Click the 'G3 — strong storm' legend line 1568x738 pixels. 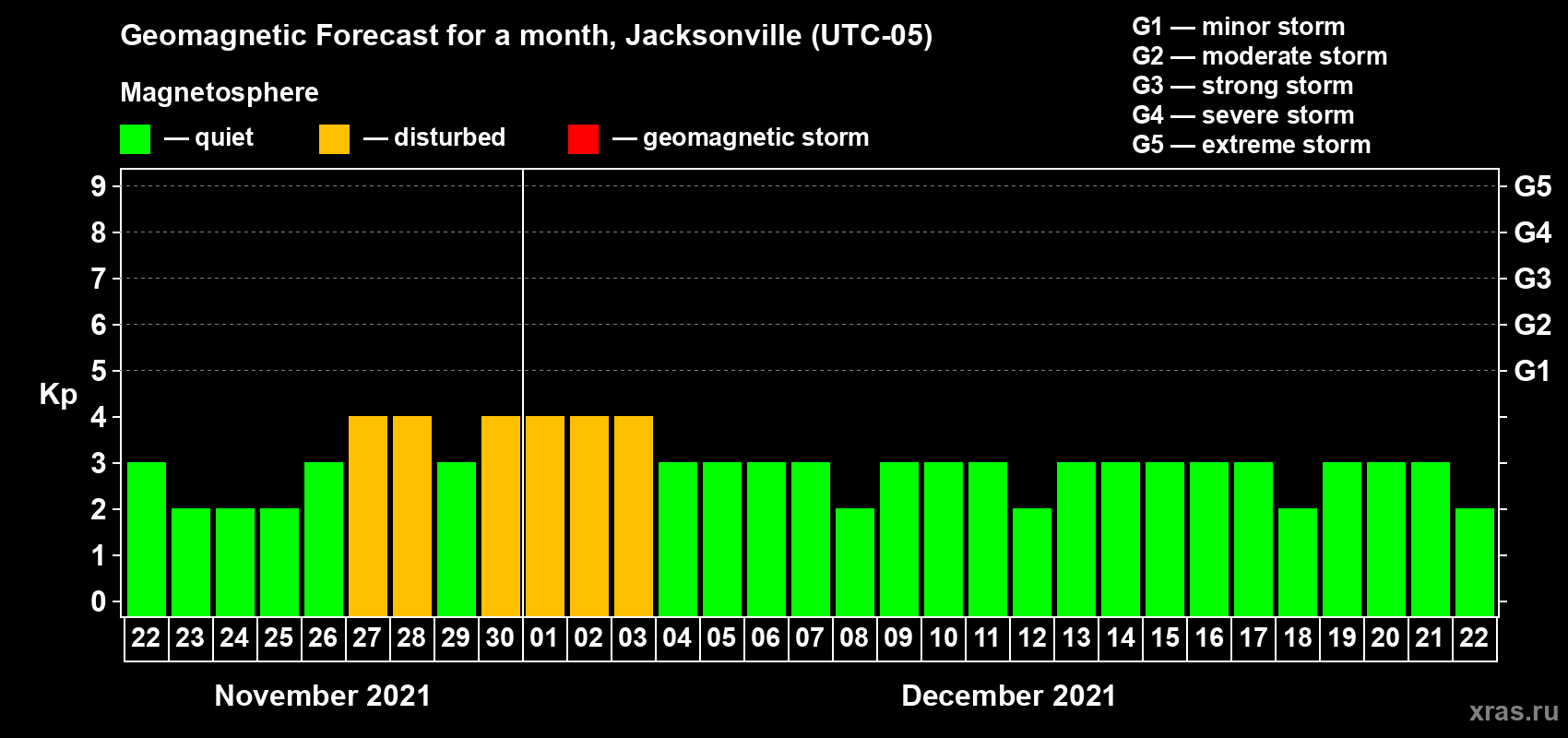tap(1242, 86)
